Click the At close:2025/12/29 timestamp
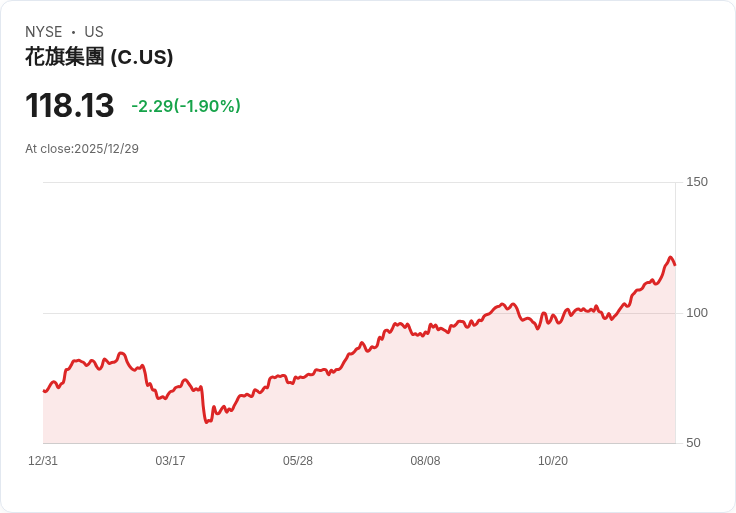The image size is (736, 513). (82, 149)
